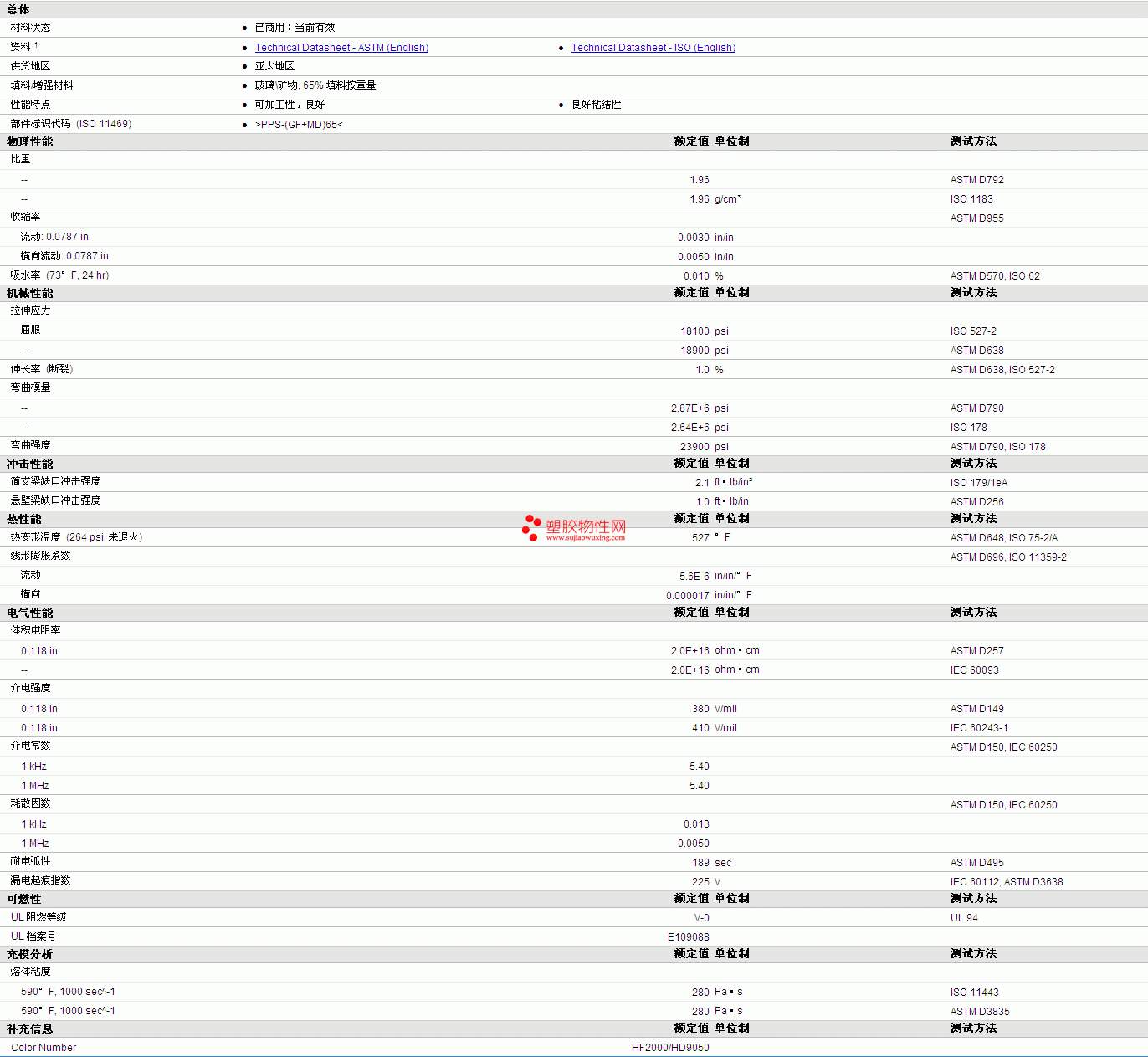1148x1057 pixels.
Task: Click the "物理性能" section header
Action: tap(30, 141)
